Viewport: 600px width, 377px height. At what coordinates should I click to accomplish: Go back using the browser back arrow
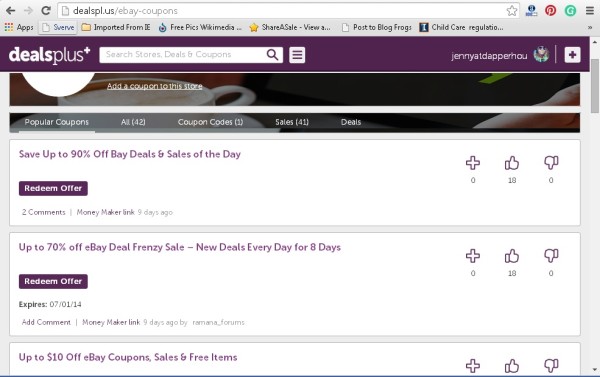click(10, 10)
